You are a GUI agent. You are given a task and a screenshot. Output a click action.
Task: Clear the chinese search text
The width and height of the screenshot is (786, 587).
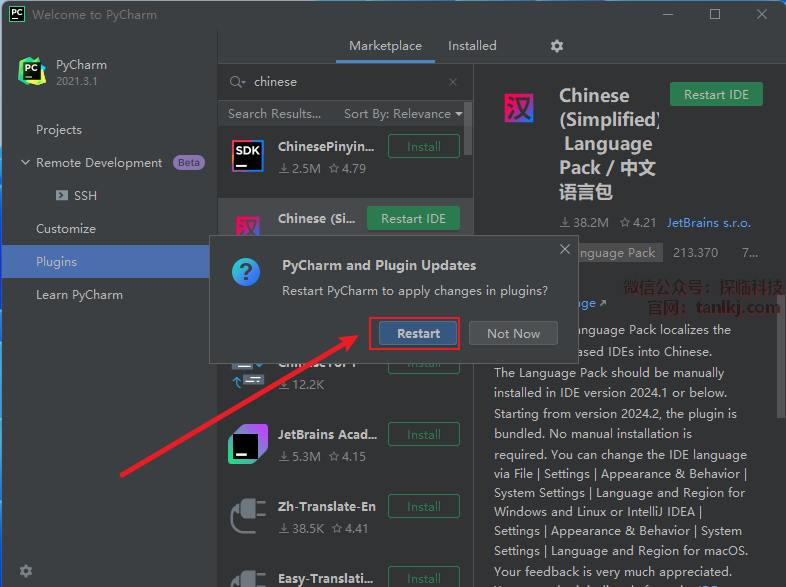click(x=453, y=82)
